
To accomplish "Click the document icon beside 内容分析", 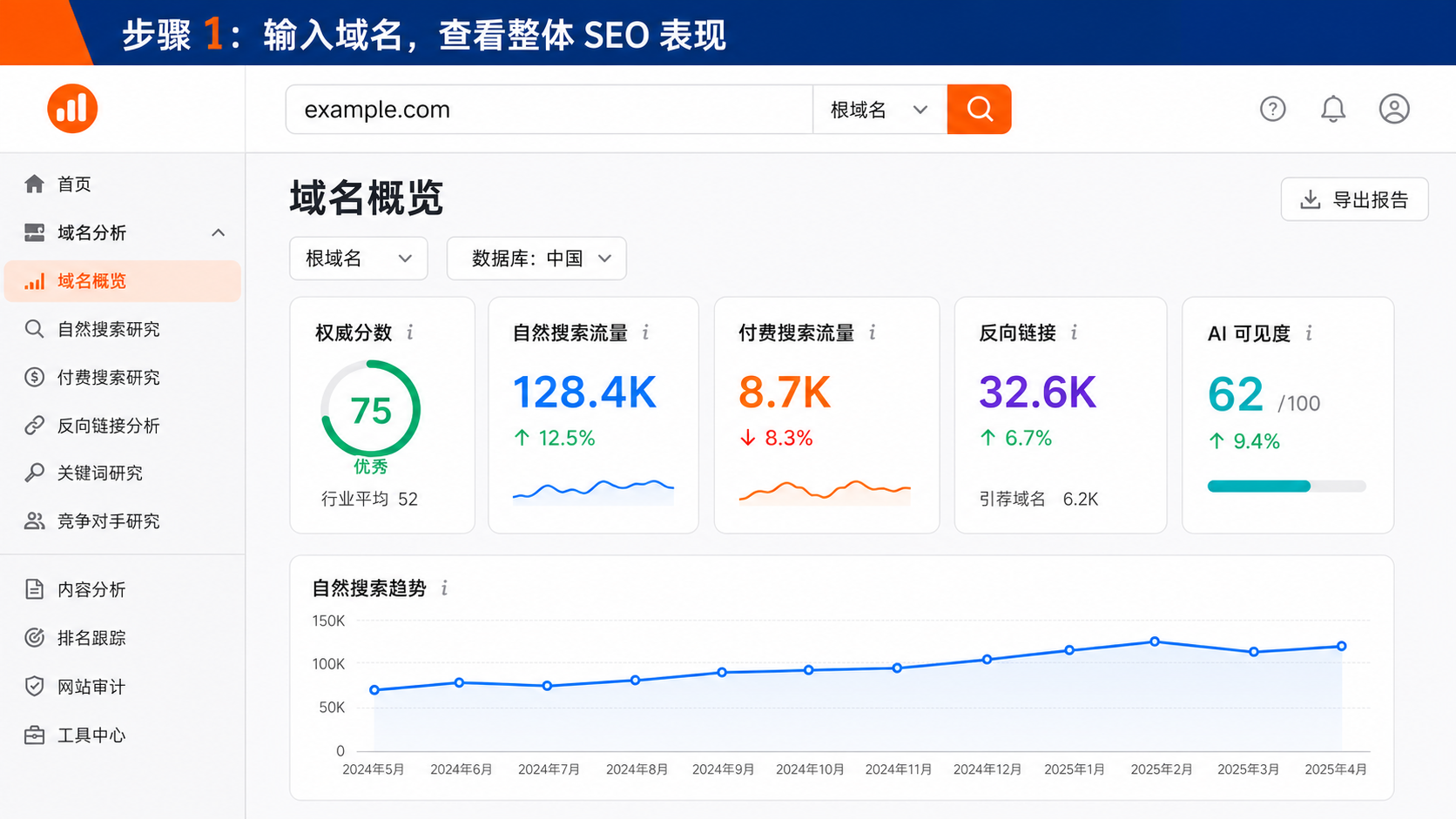I will [x=34, y=589].
